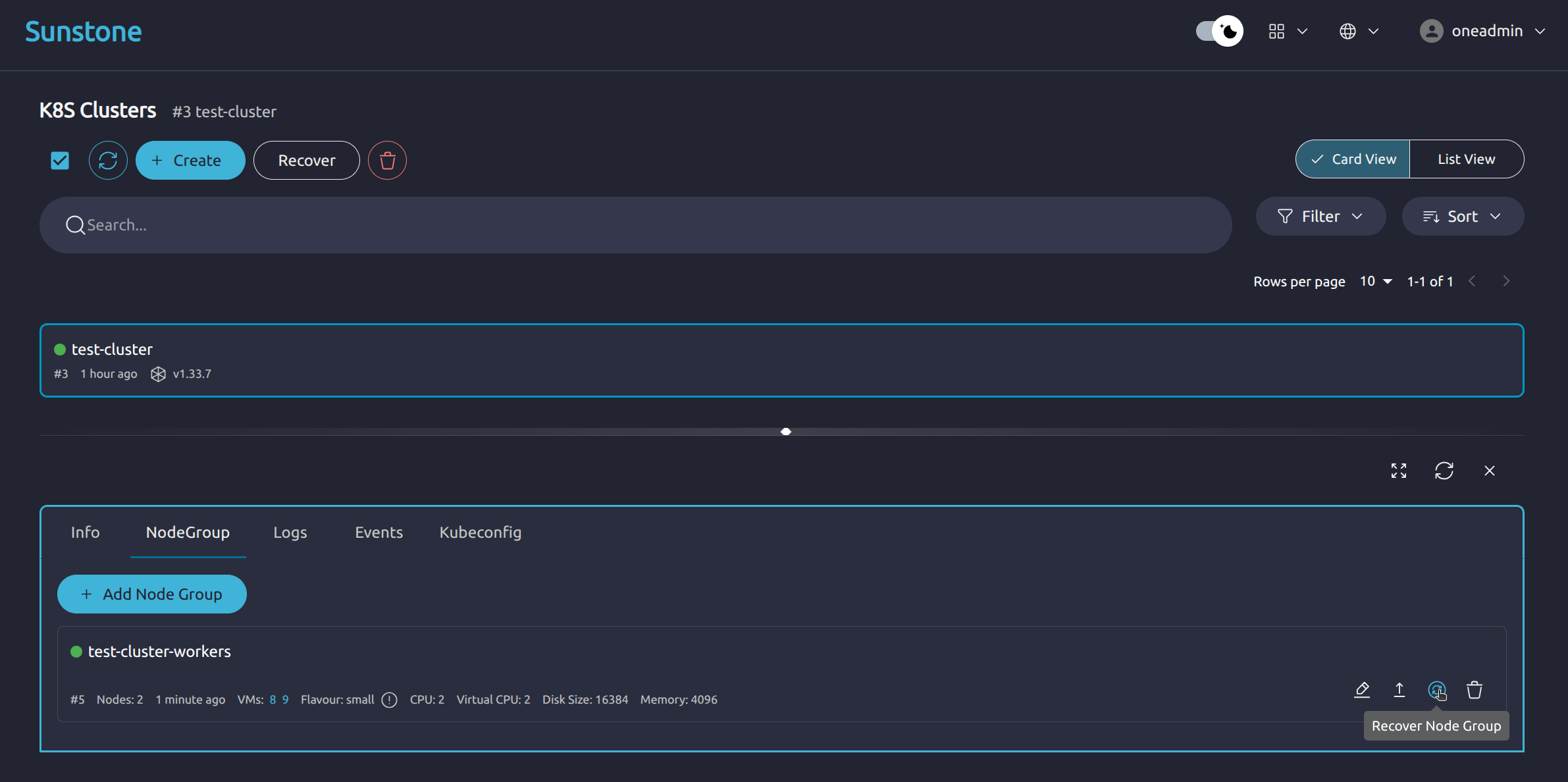
Task: Click the oneadmin avatar icon
Action: [1431, 31]
